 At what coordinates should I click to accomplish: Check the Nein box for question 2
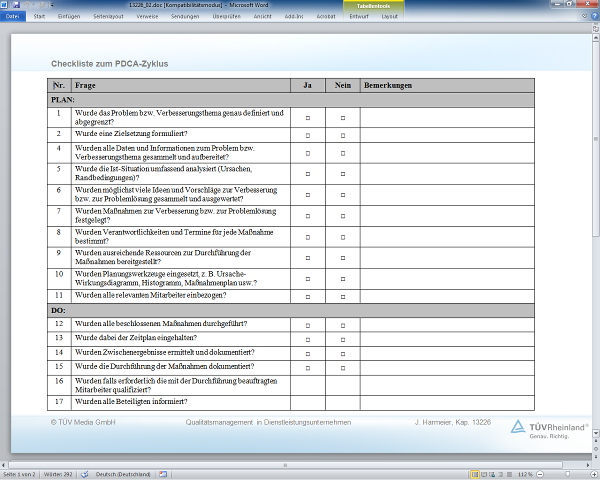coord(342,133)
